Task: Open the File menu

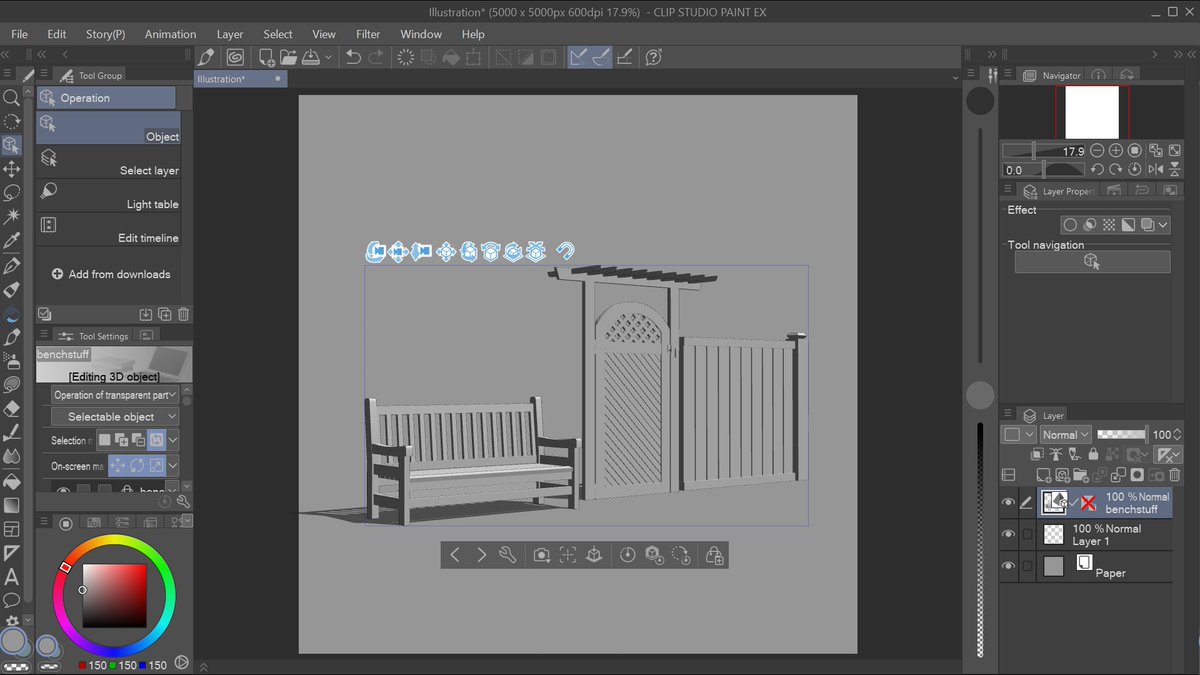Action: [19, 34]
